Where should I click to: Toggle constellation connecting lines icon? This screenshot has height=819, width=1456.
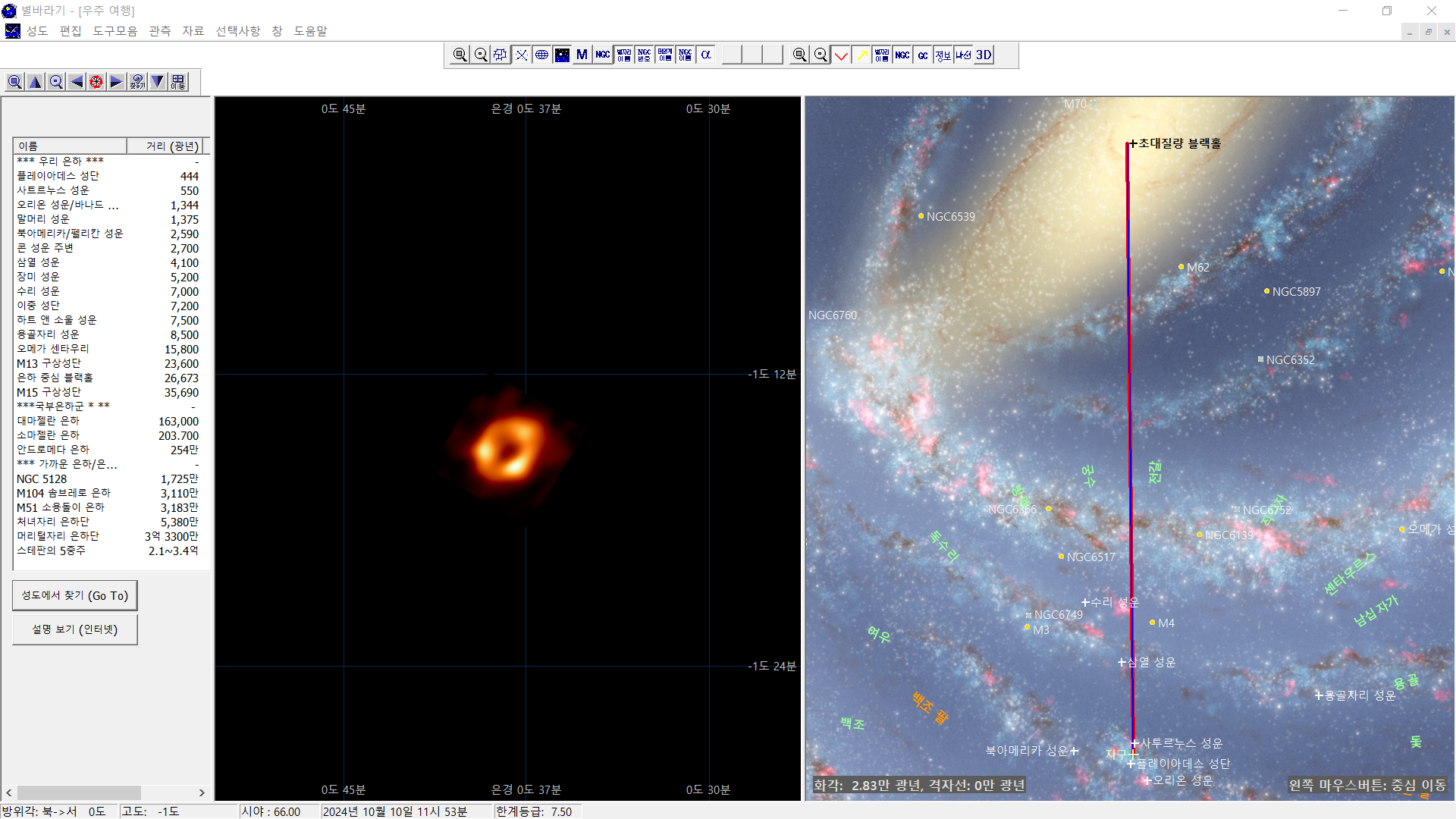tap(522, 55)
